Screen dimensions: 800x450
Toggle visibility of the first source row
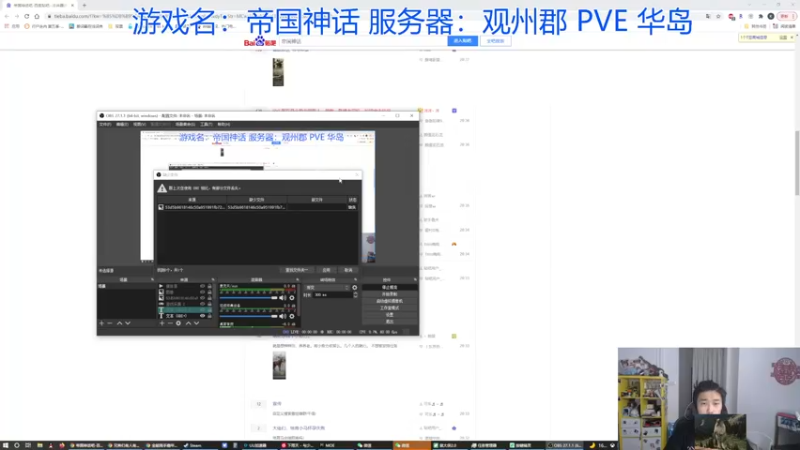tap(203, 286)
